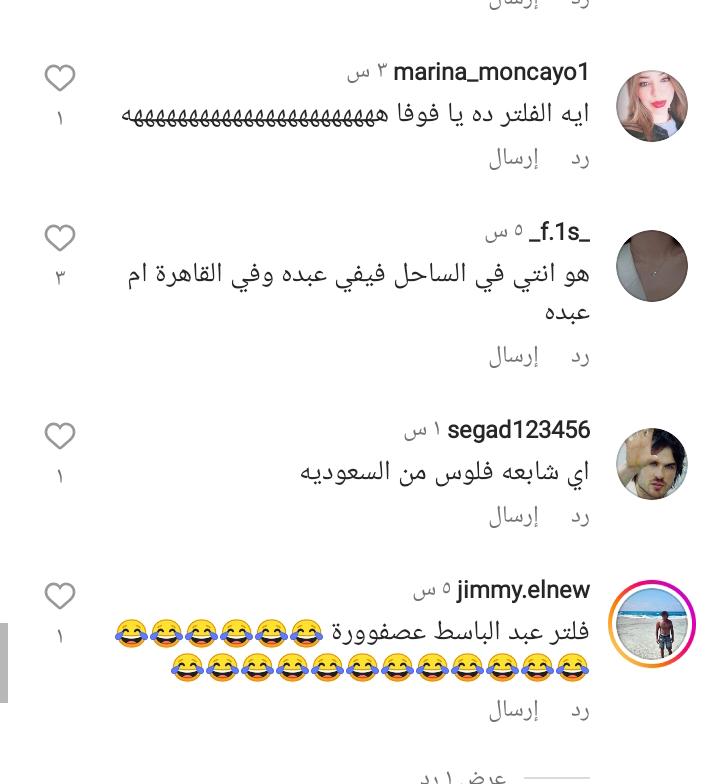Screen dimensions: 720x784
Task: Tap heart on jimmy.elnew's comment
Action: tap(60, 595)
